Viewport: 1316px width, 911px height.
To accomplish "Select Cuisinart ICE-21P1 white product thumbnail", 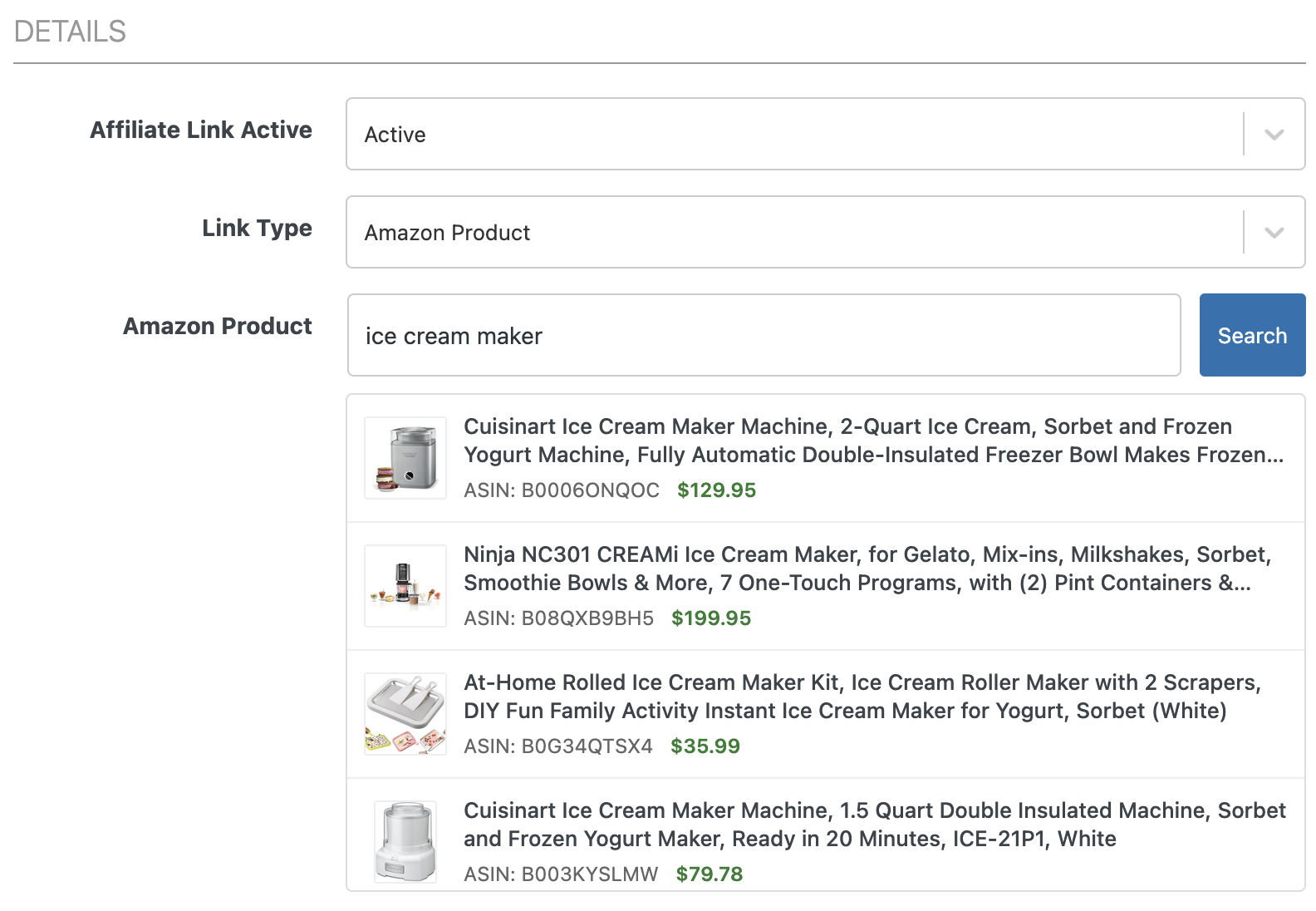I will [x=405, y=841].
